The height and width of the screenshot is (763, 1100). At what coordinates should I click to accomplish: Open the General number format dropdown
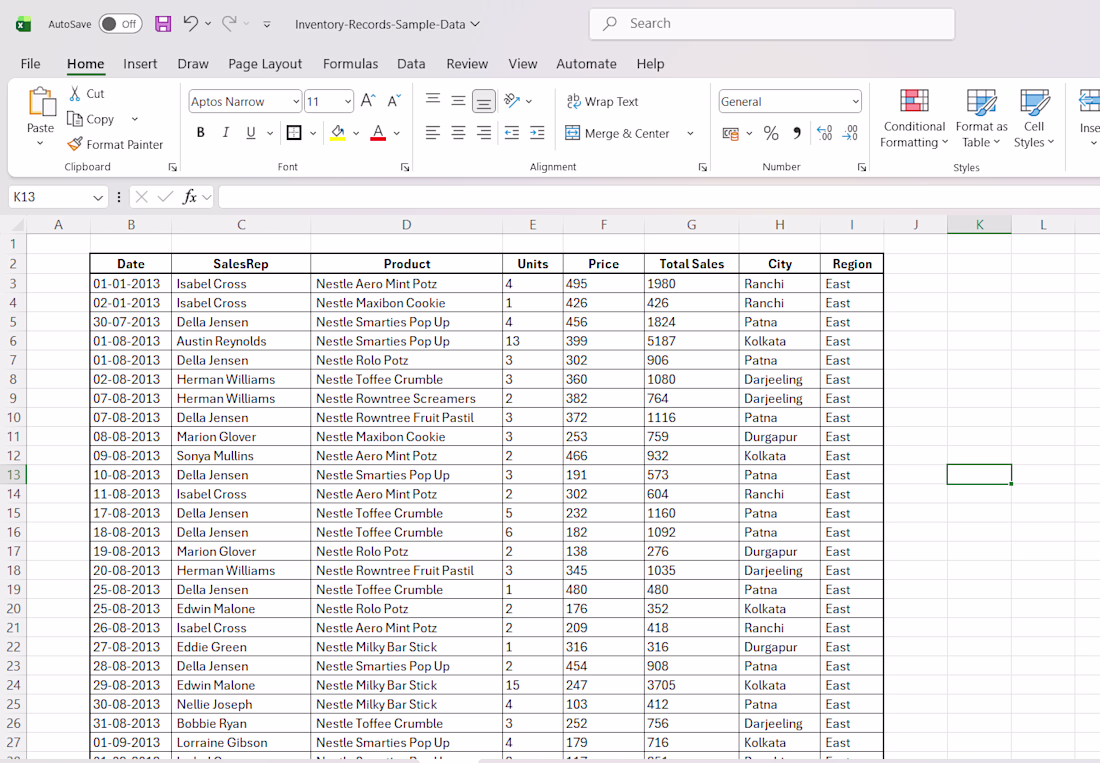[856, 102]
